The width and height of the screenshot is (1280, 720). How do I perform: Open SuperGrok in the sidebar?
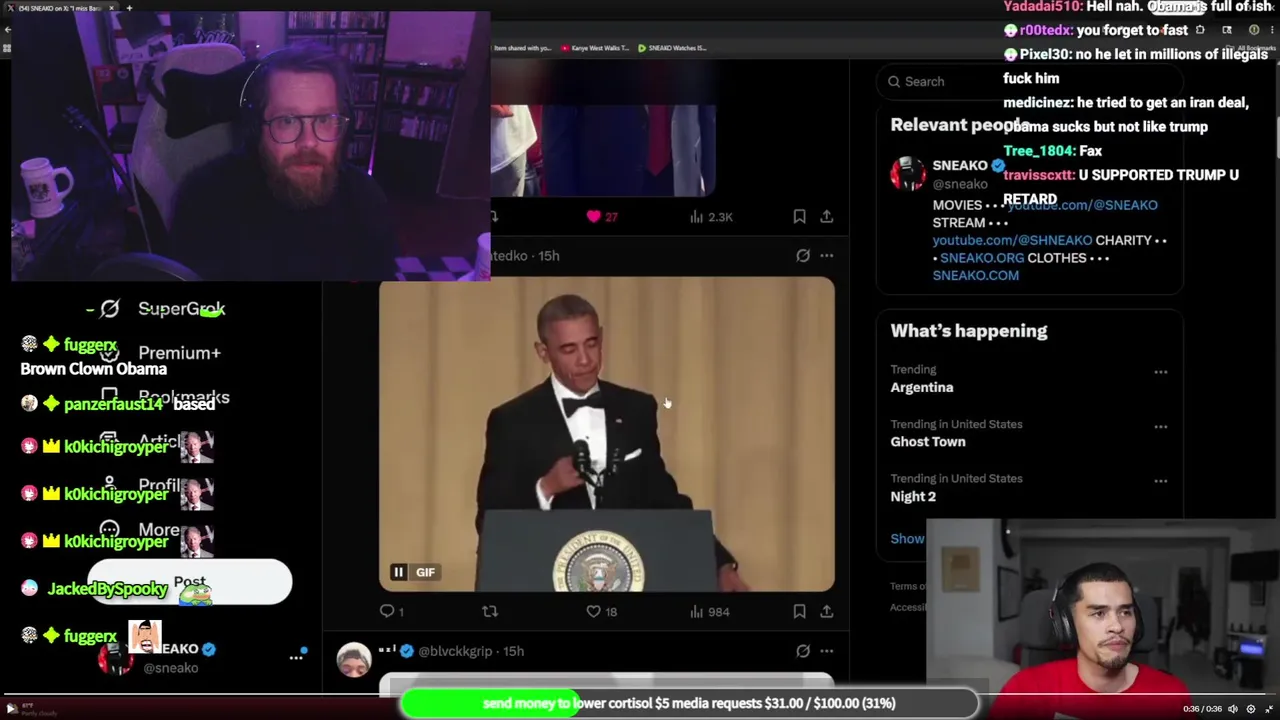click(163, 309)
